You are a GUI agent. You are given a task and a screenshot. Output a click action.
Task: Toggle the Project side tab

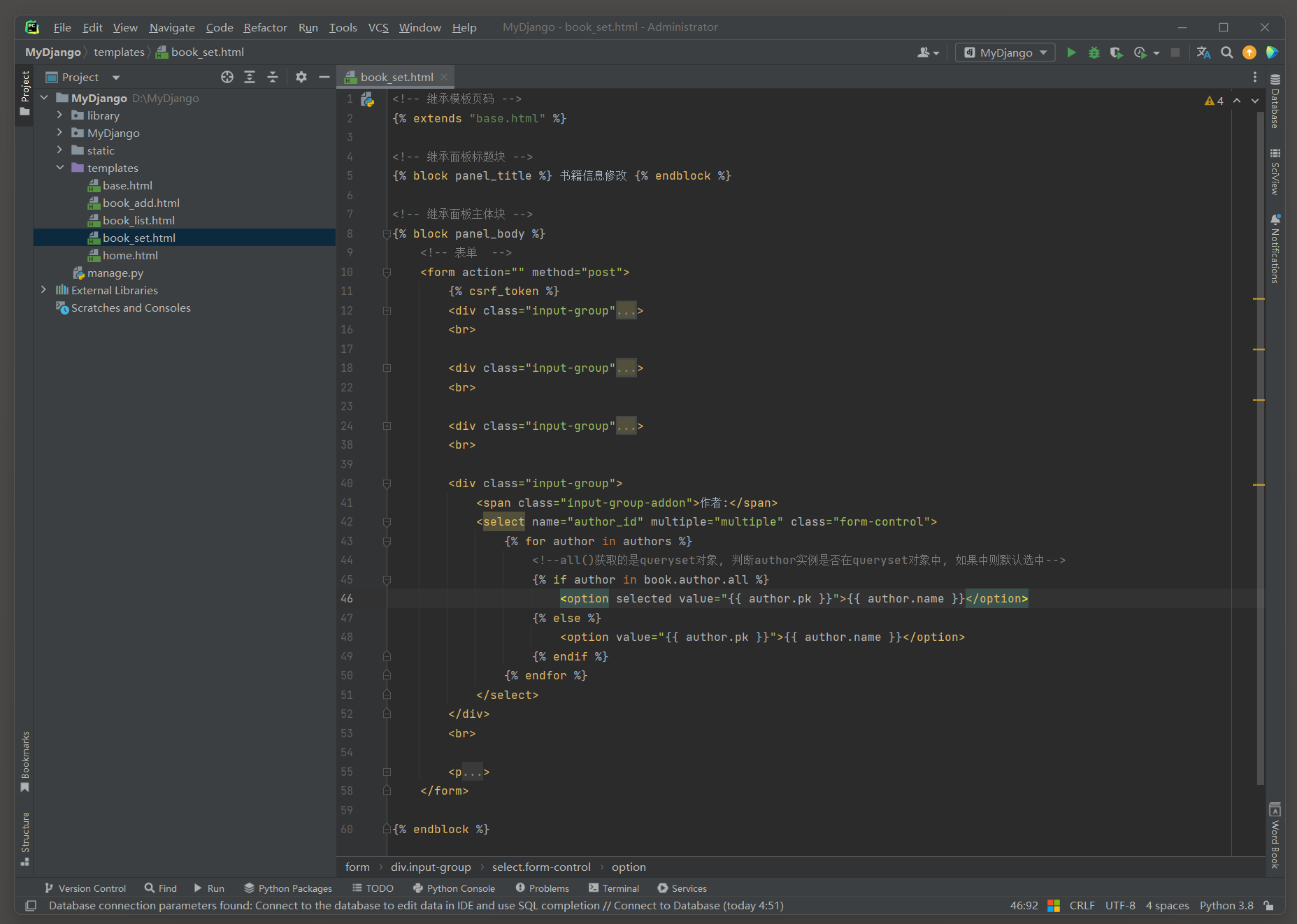point(25,96)
